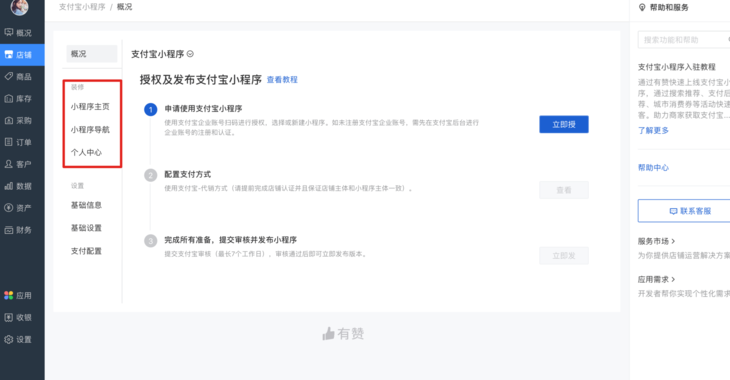Image resolution: width=730 pixels, height=380 pixels.
Task: Click the 了解更多 link
Action: point(653,130)
